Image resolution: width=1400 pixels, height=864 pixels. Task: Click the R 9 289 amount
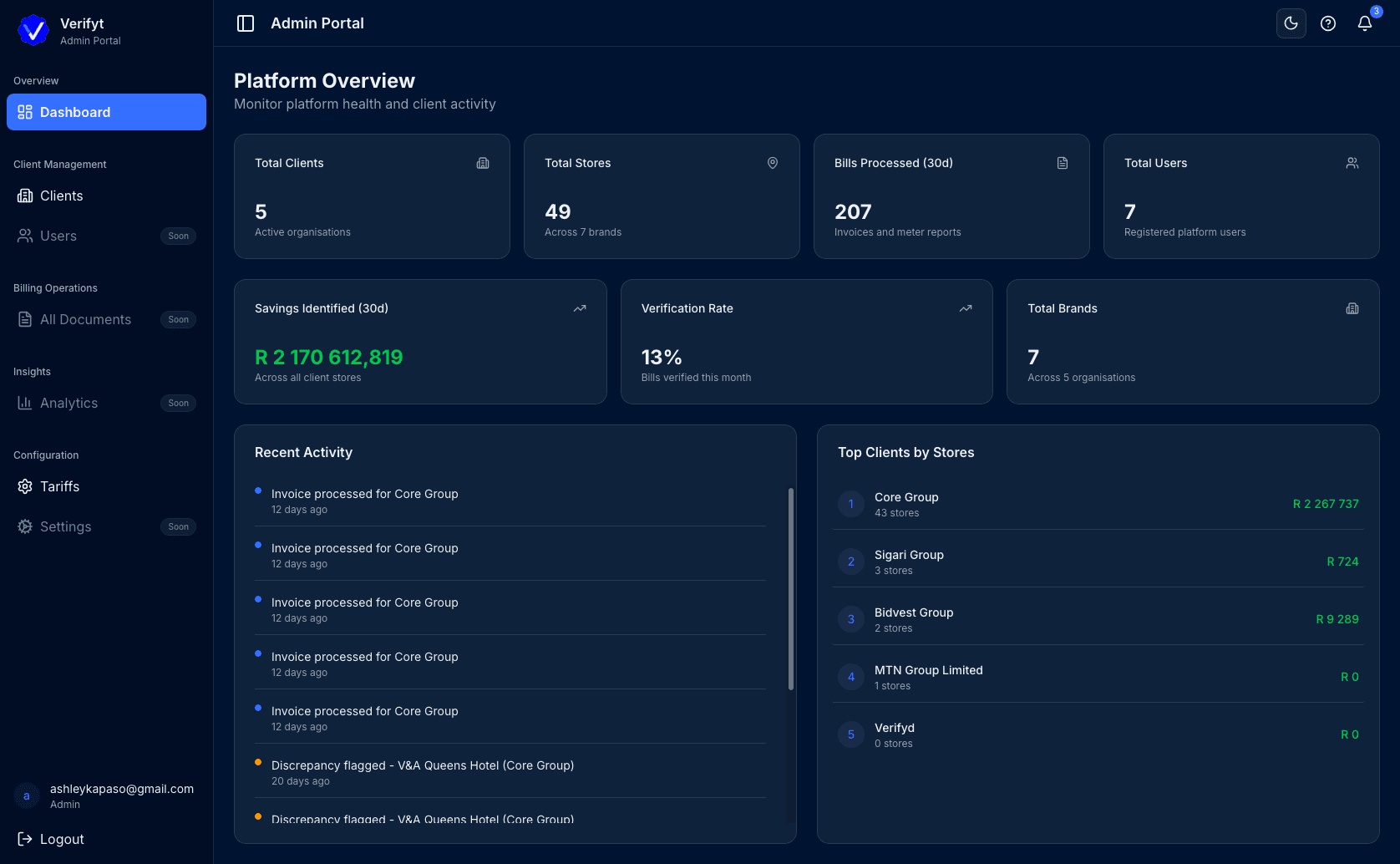(x=1337, y=619)
